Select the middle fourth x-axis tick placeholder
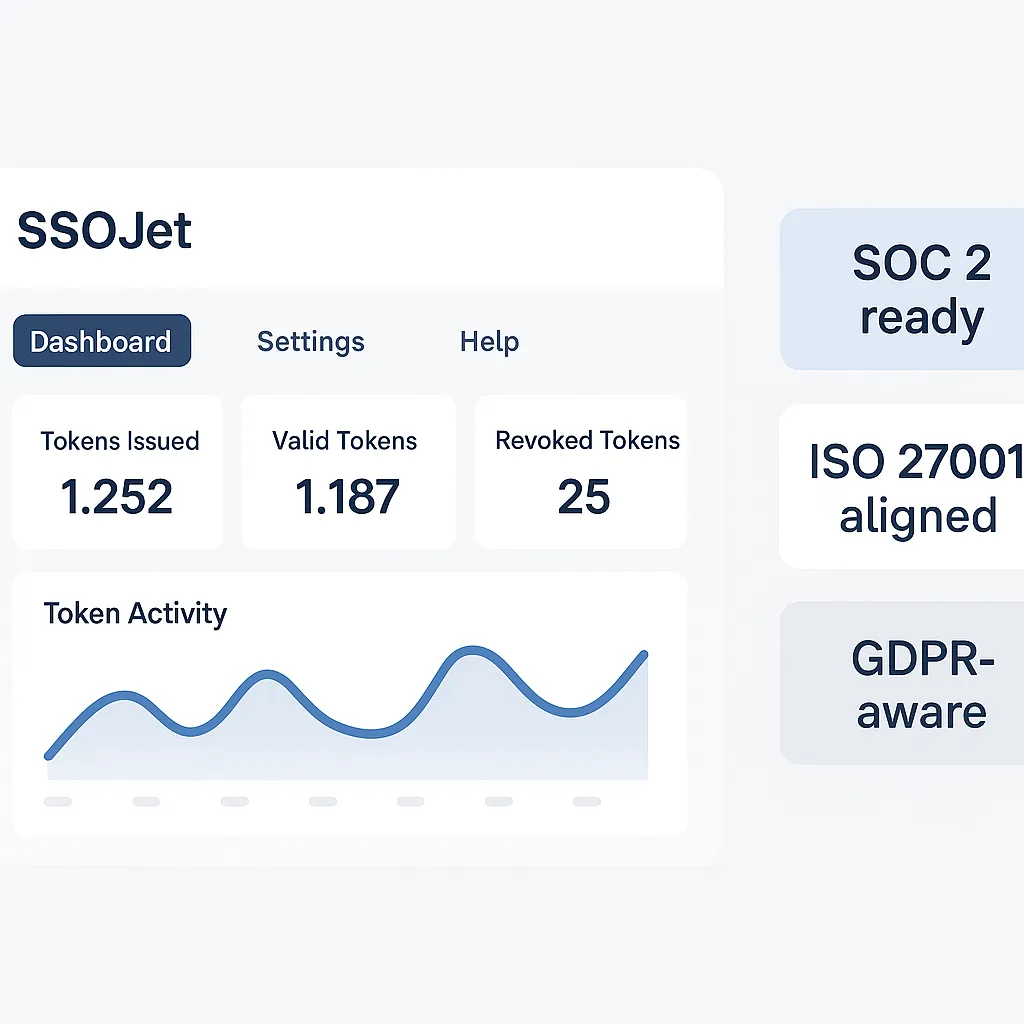The width and height of the screenshot is (1024, 1024). click(323, 801)
